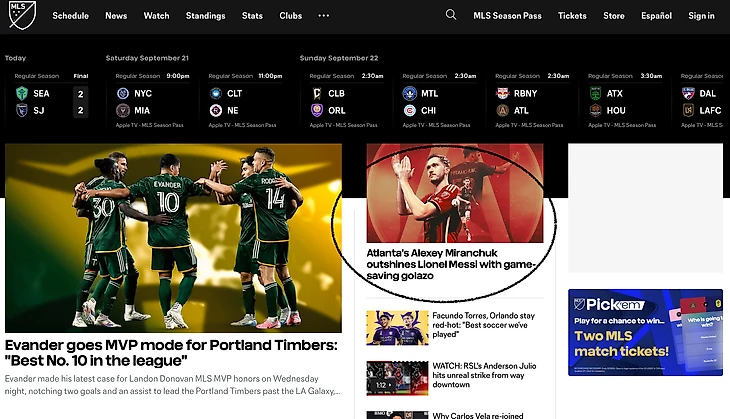Viewport: 730px width, 419px height.
Task: Select the RBNY team name
Action: click(526, 93)
